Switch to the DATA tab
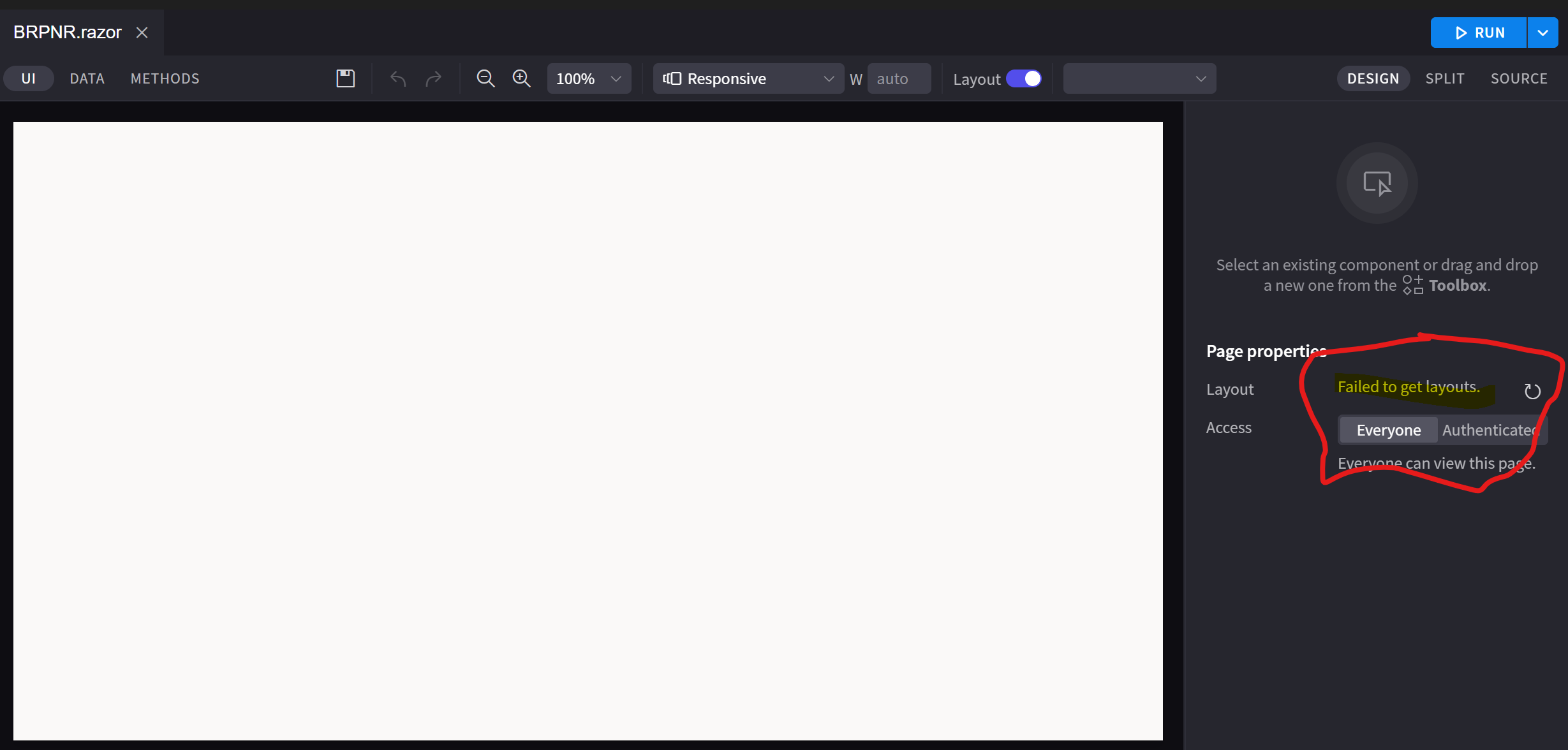The width and height of the screenshot is (1568, 750). [x=87, y=78]
